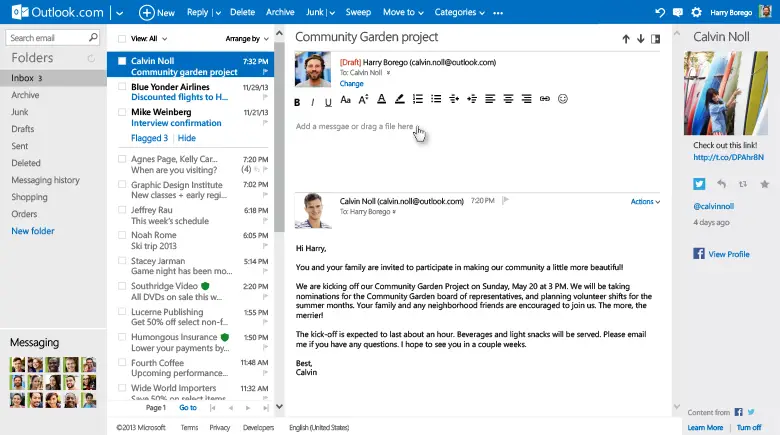This screenshot has height=435, width=780.
Task: Open the View: All filter dropdown
Action: [x=149, y=39]
